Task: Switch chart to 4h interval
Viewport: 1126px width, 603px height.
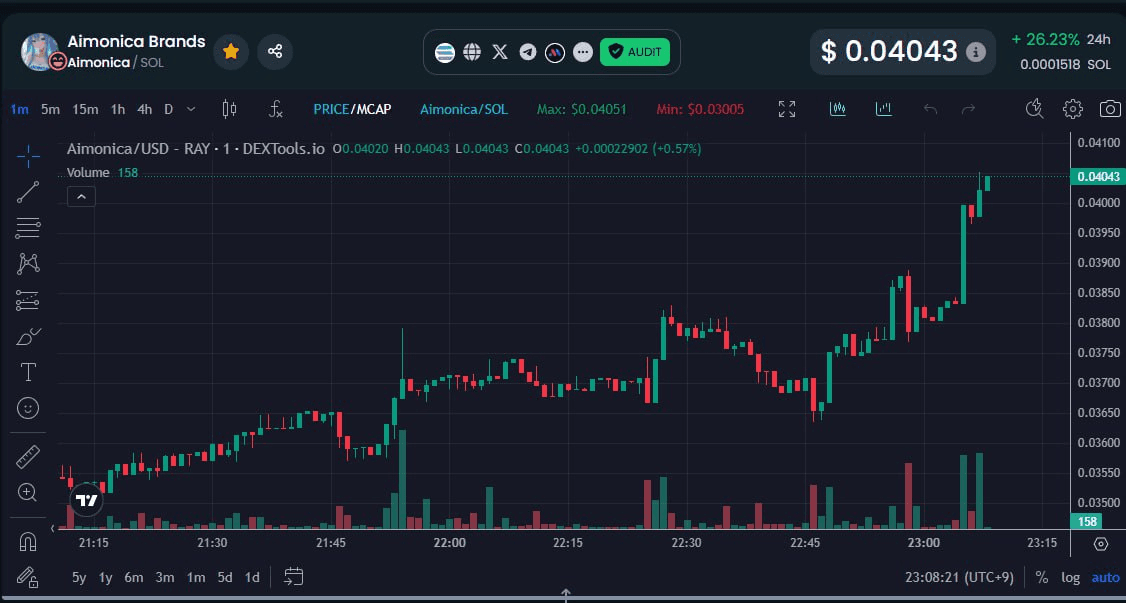Action: (x=144, y=109)
